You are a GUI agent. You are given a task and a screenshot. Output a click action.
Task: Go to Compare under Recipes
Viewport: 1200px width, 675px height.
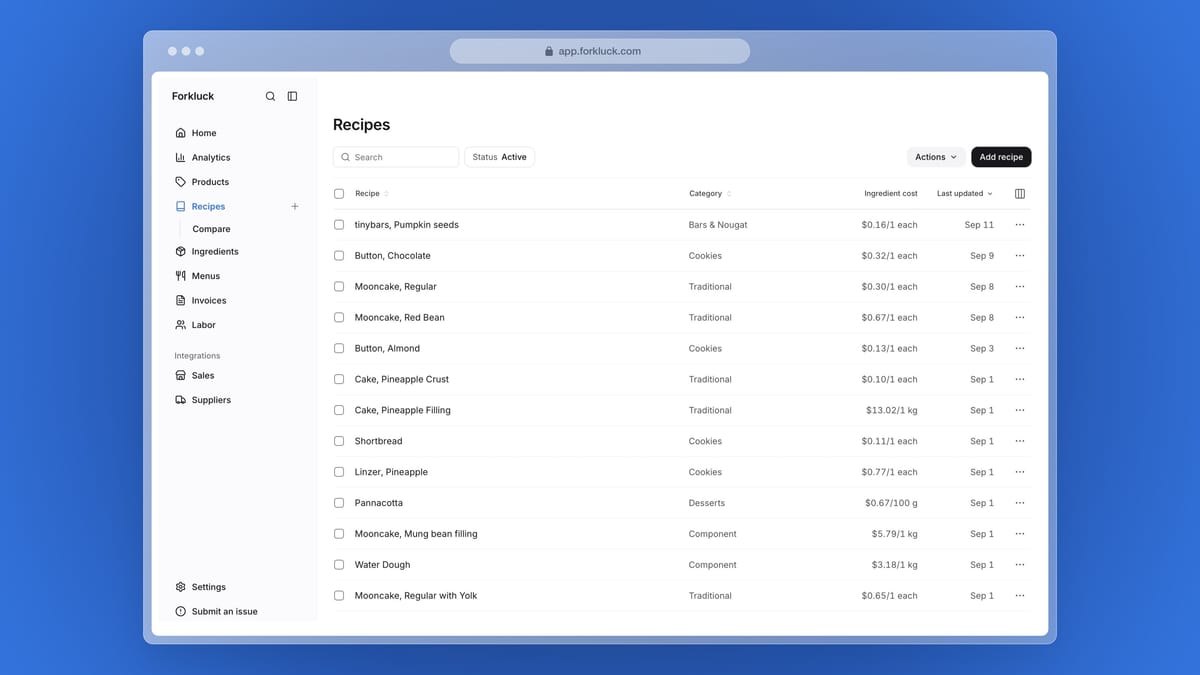[211, 229]
